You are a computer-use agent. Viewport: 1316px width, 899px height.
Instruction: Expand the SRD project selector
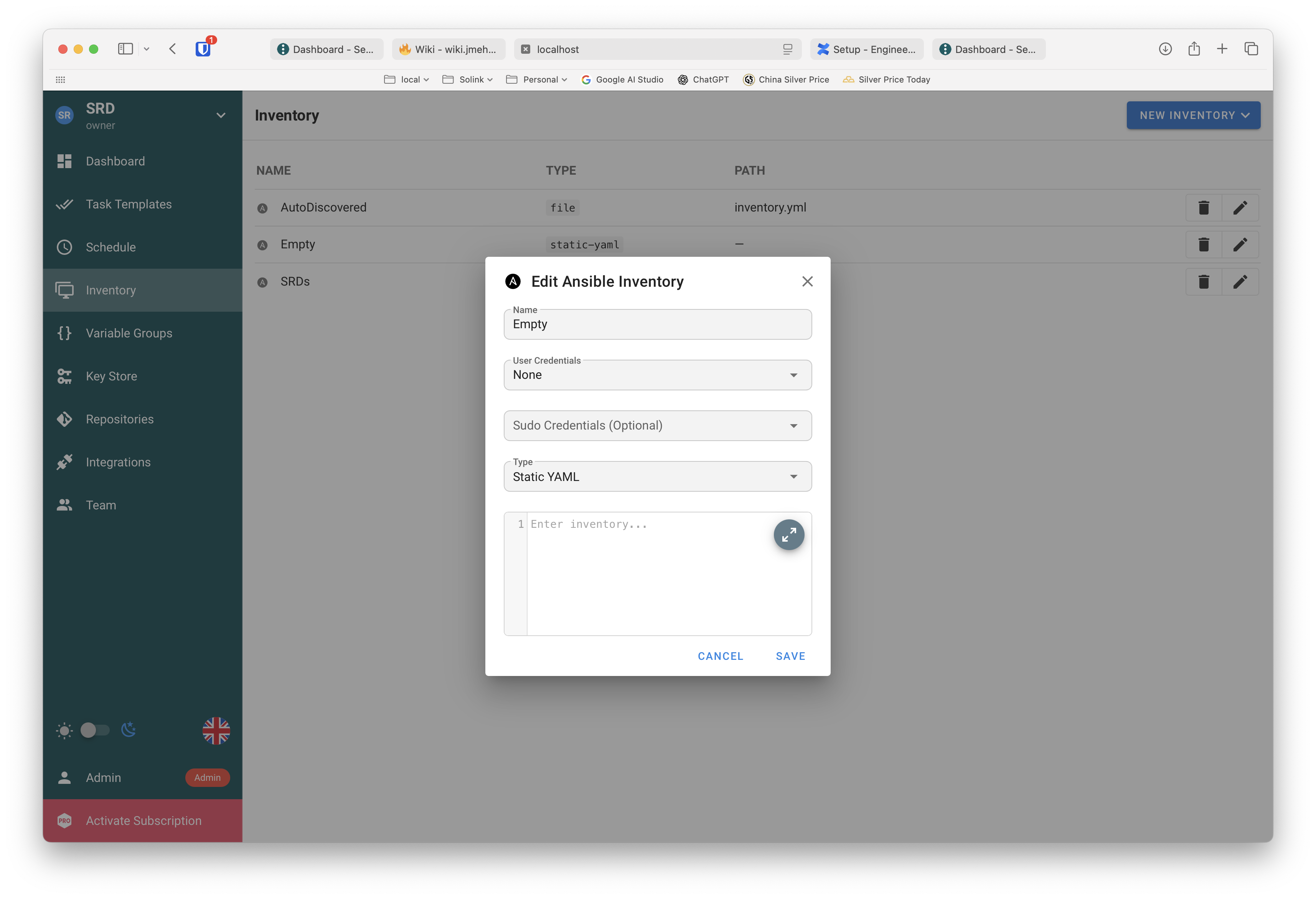(x=220, y=116)
